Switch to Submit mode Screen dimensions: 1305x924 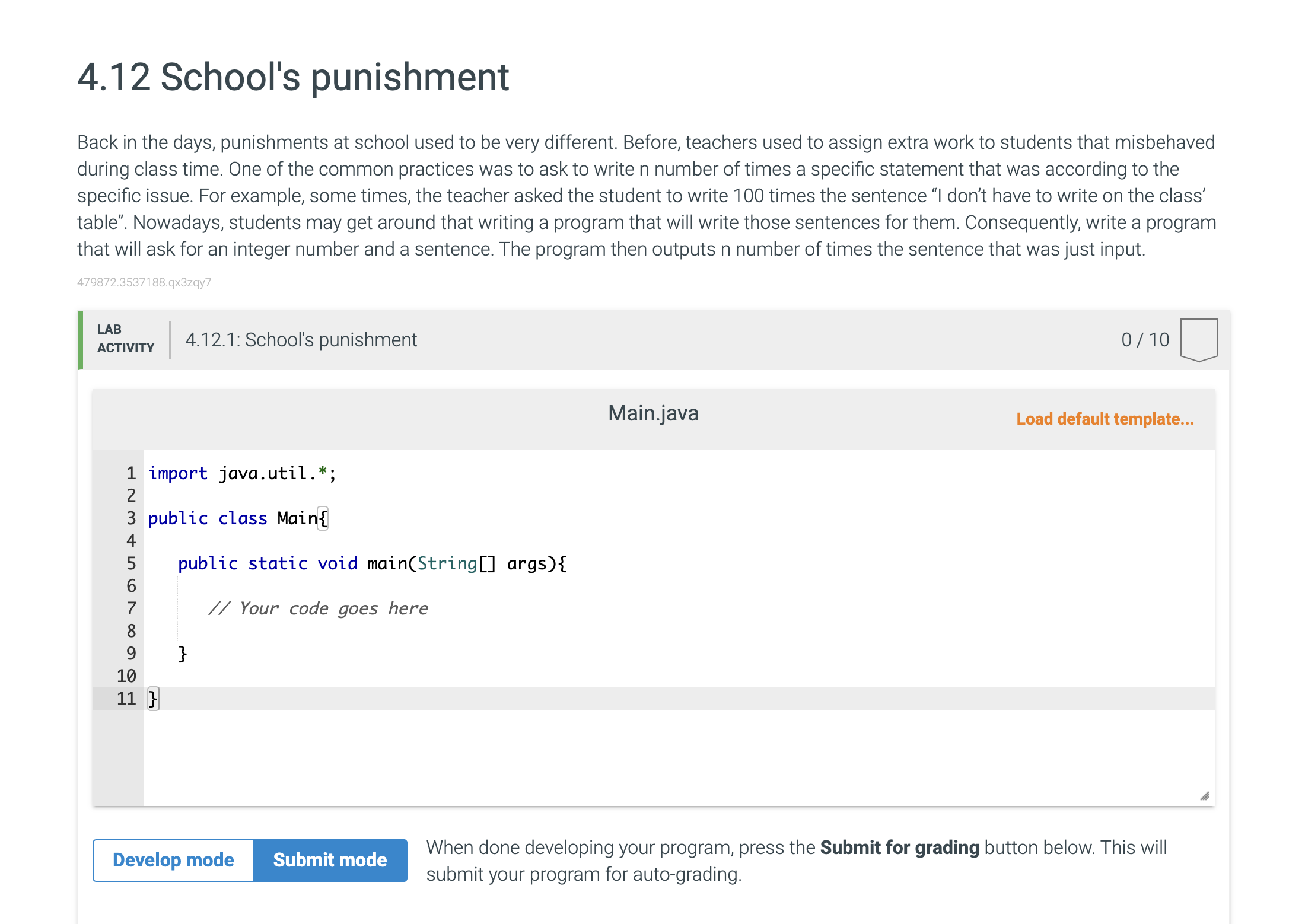tap(330, 860)
